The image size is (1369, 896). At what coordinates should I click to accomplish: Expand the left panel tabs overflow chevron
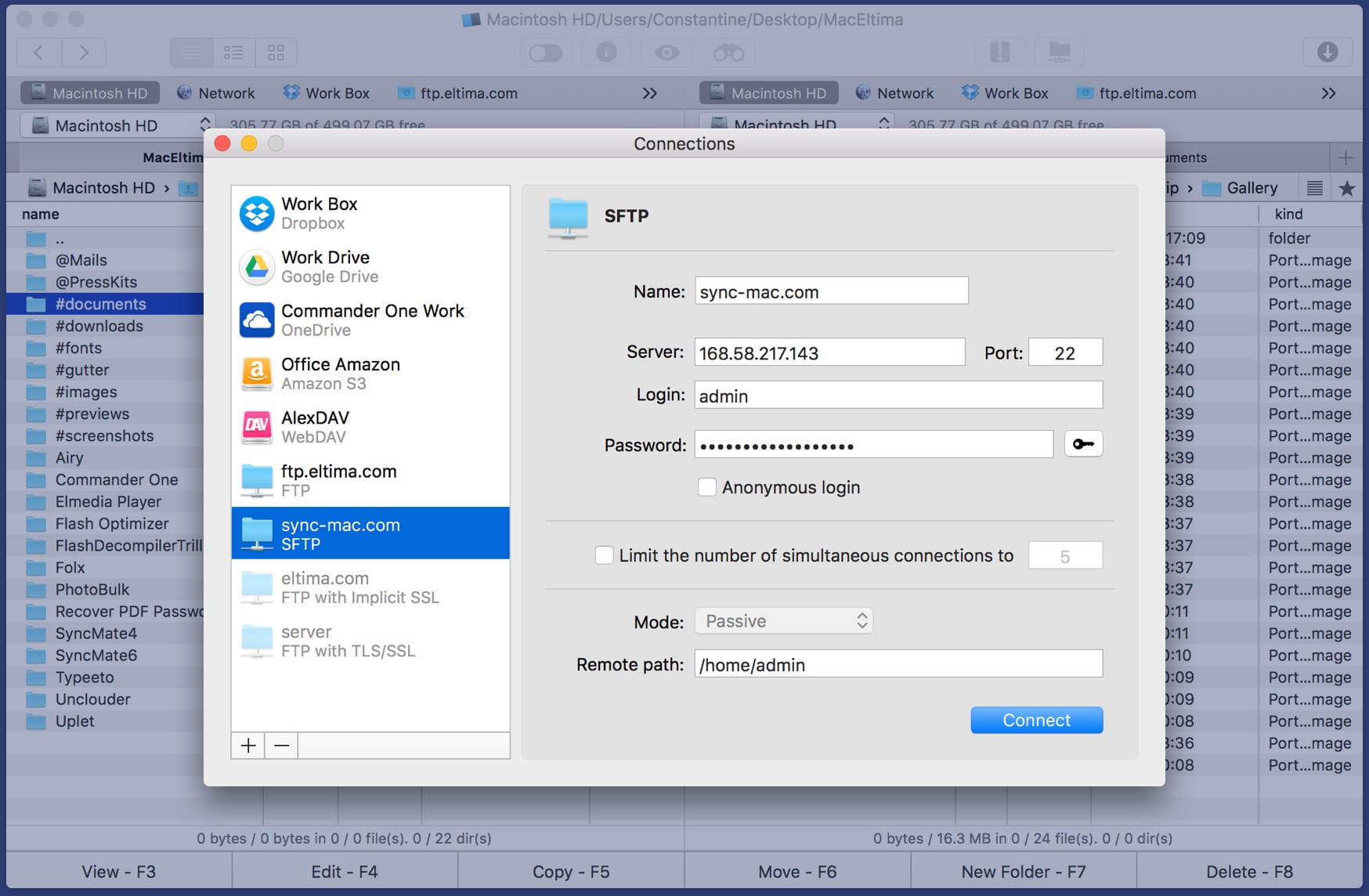click(649, 93)
